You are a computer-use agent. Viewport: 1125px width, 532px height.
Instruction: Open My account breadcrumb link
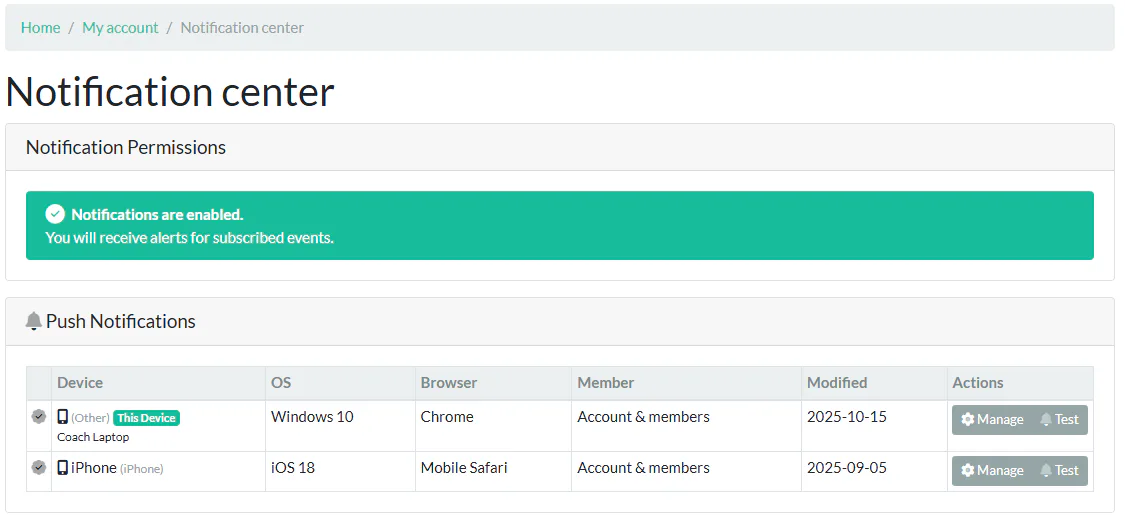121,27
